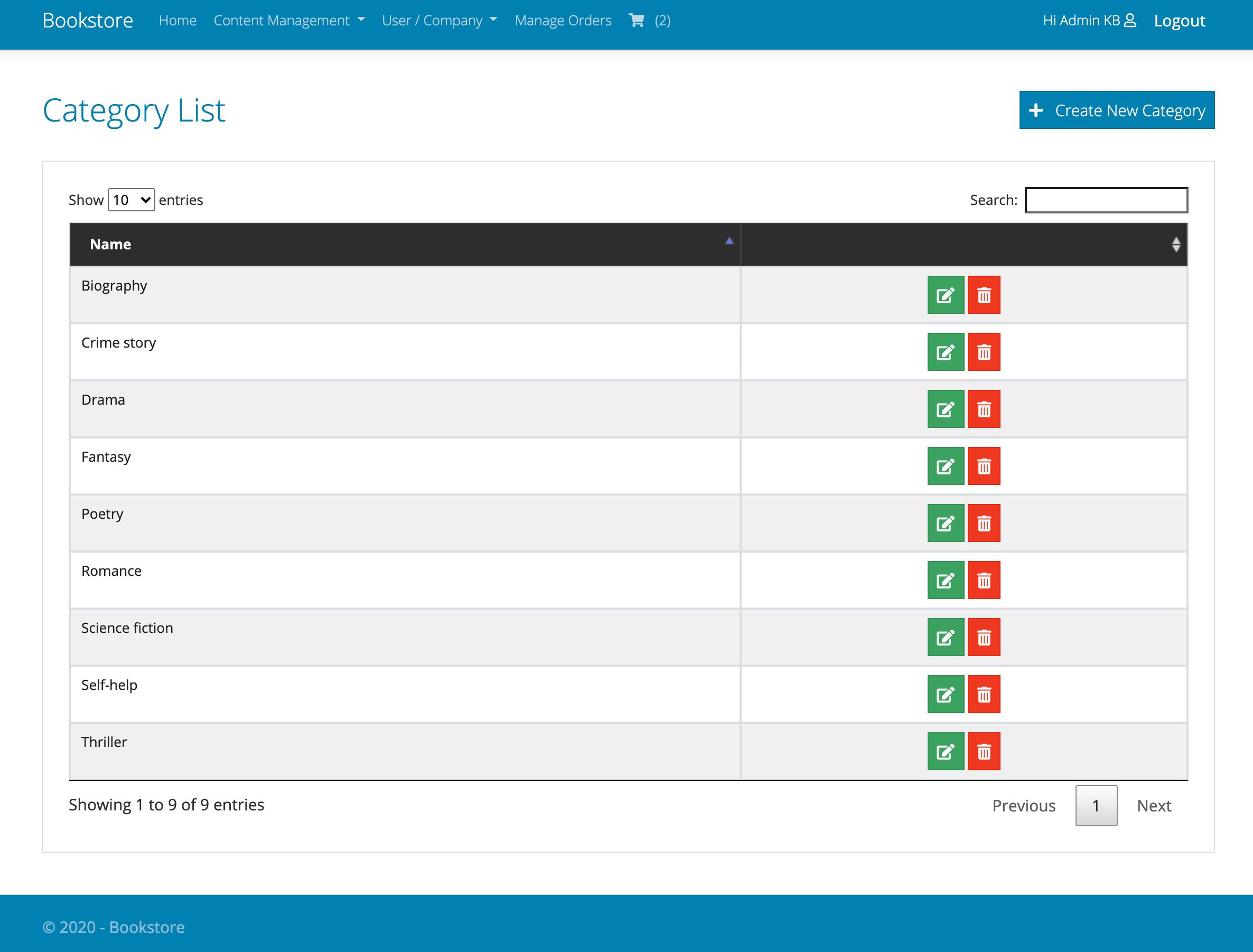Delete the Thriller category

(x=984, y=751)
